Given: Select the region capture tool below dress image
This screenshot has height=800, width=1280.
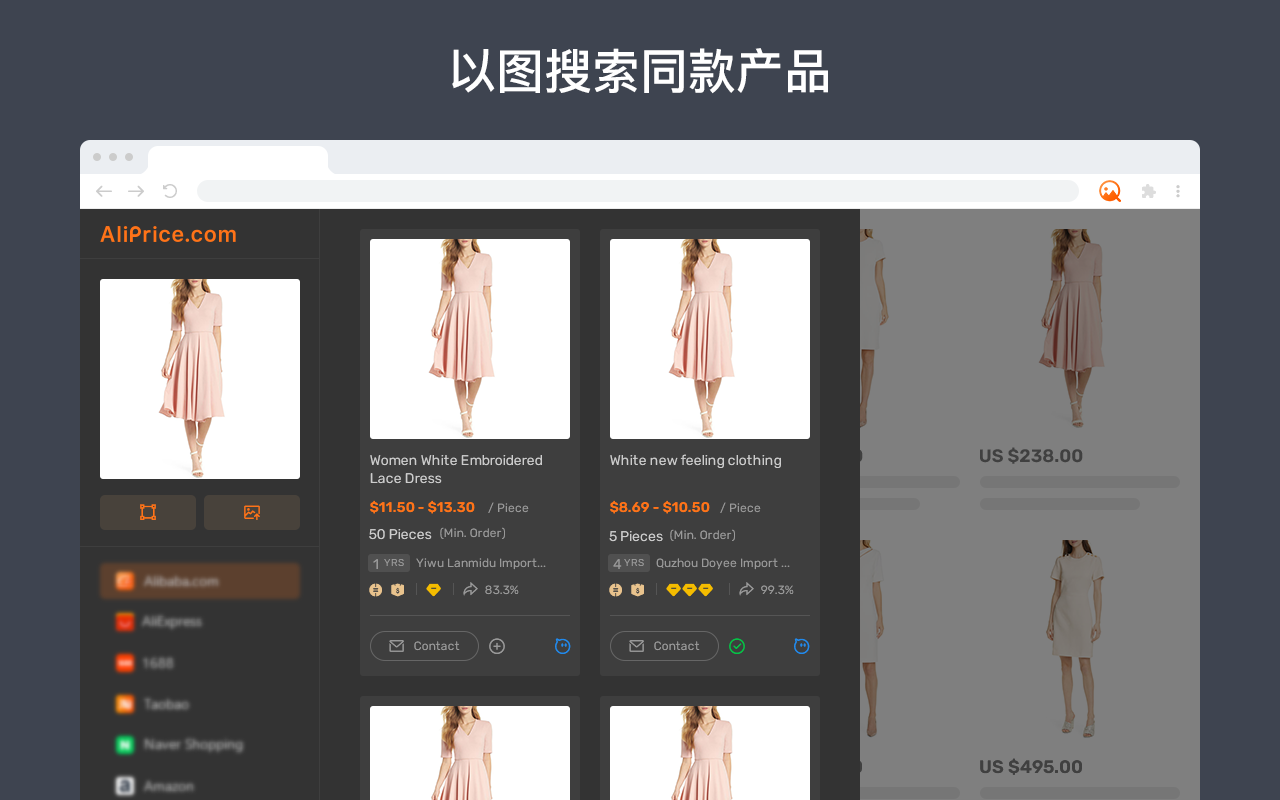Looking at the screenshot, I should point(147,512).
